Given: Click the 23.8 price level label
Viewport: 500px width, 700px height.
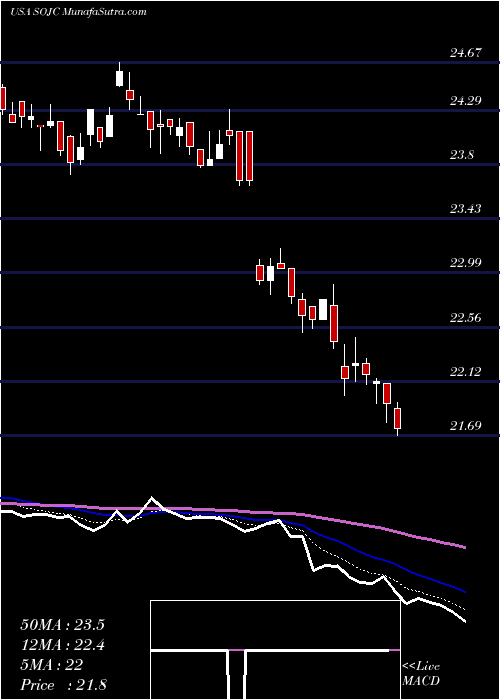Looking at the screenshot, I should coord(462,155).
